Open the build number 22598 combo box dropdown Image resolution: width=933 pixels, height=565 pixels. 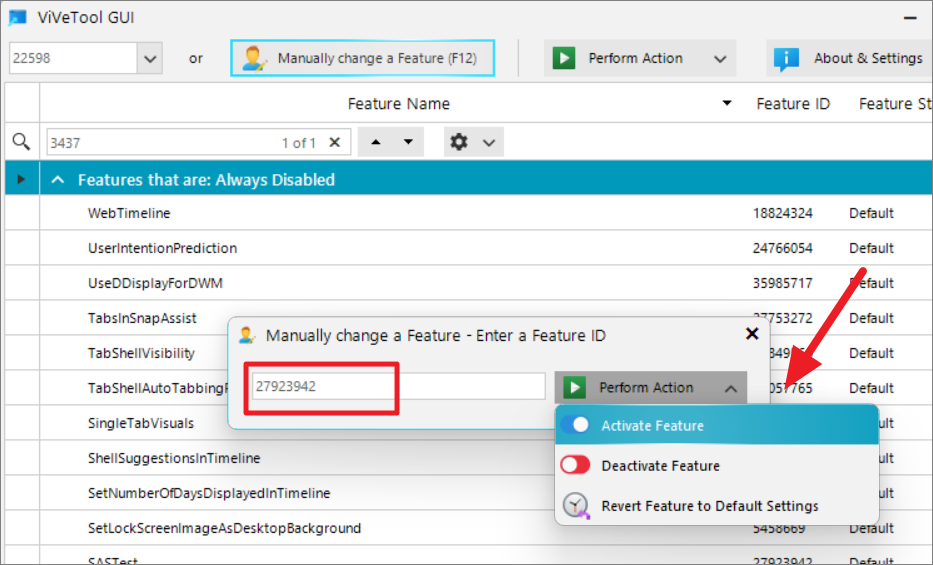(x=150, y=58)
